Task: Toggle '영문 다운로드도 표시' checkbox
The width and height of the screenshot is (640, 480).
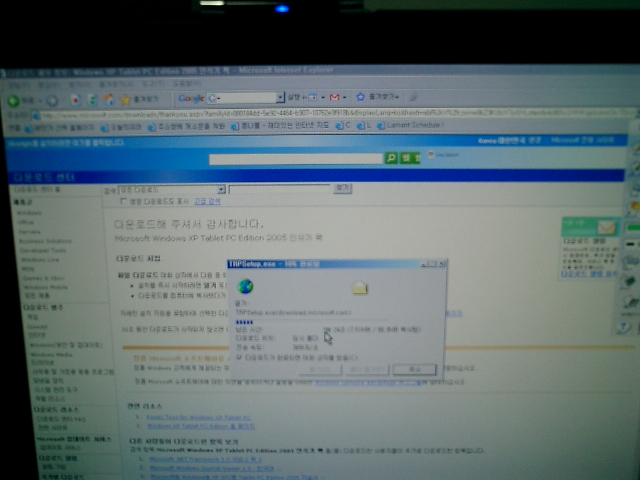Action: pyautogui.click(x=124, y=201)
